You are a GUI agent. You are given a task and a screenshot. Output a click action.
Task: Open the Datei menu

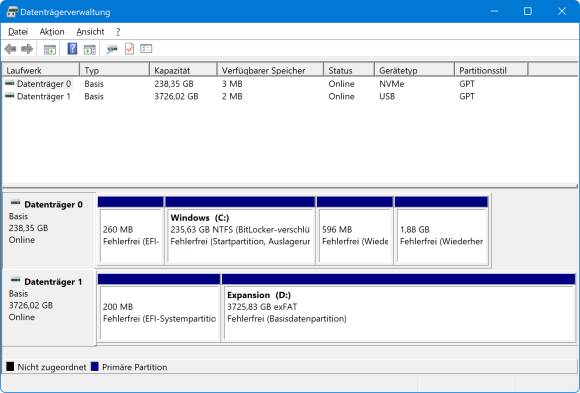[18, 32]
